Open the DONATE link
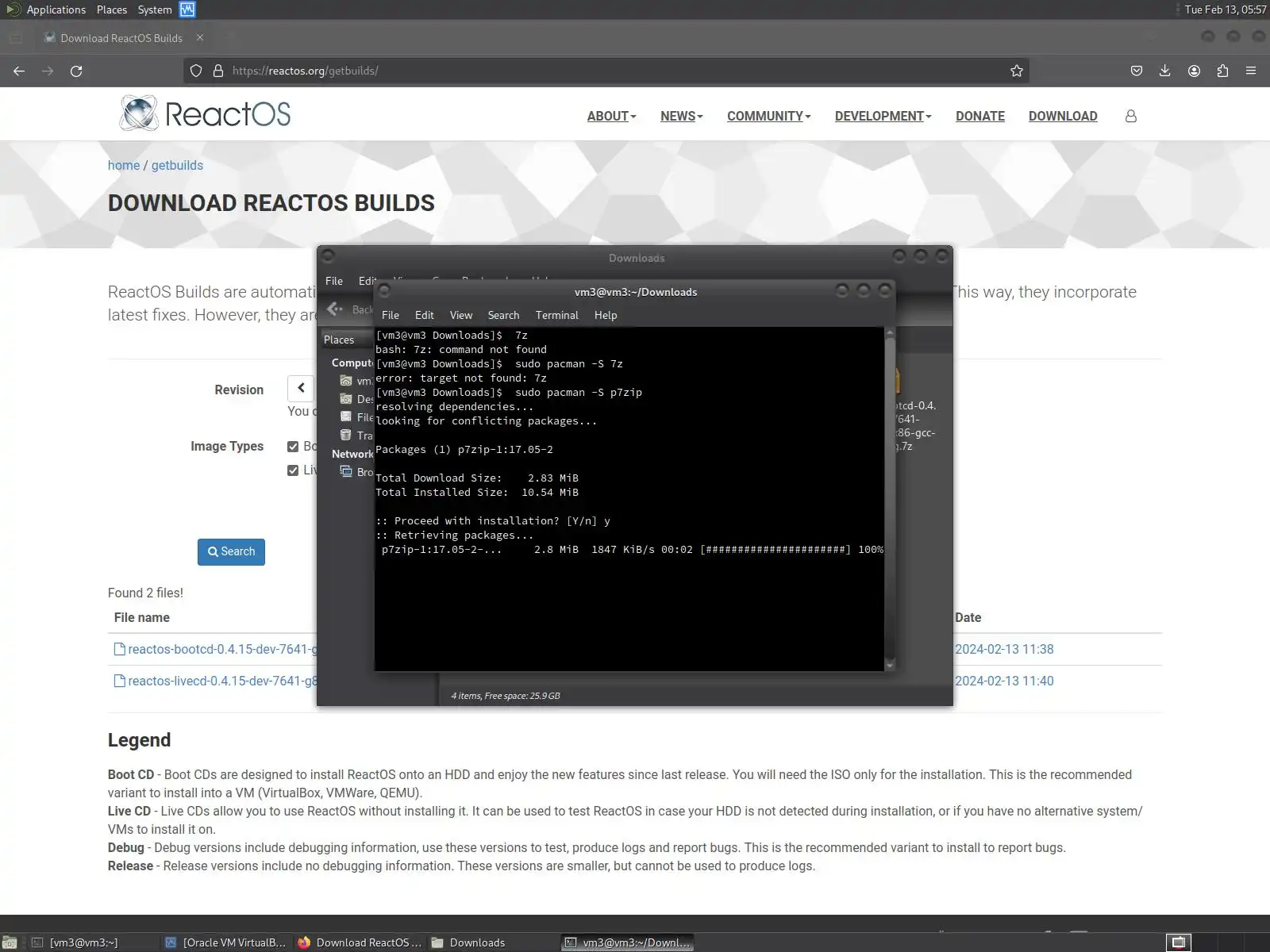Viewport: 1270px width, 952px height. [x=980, y=116]
